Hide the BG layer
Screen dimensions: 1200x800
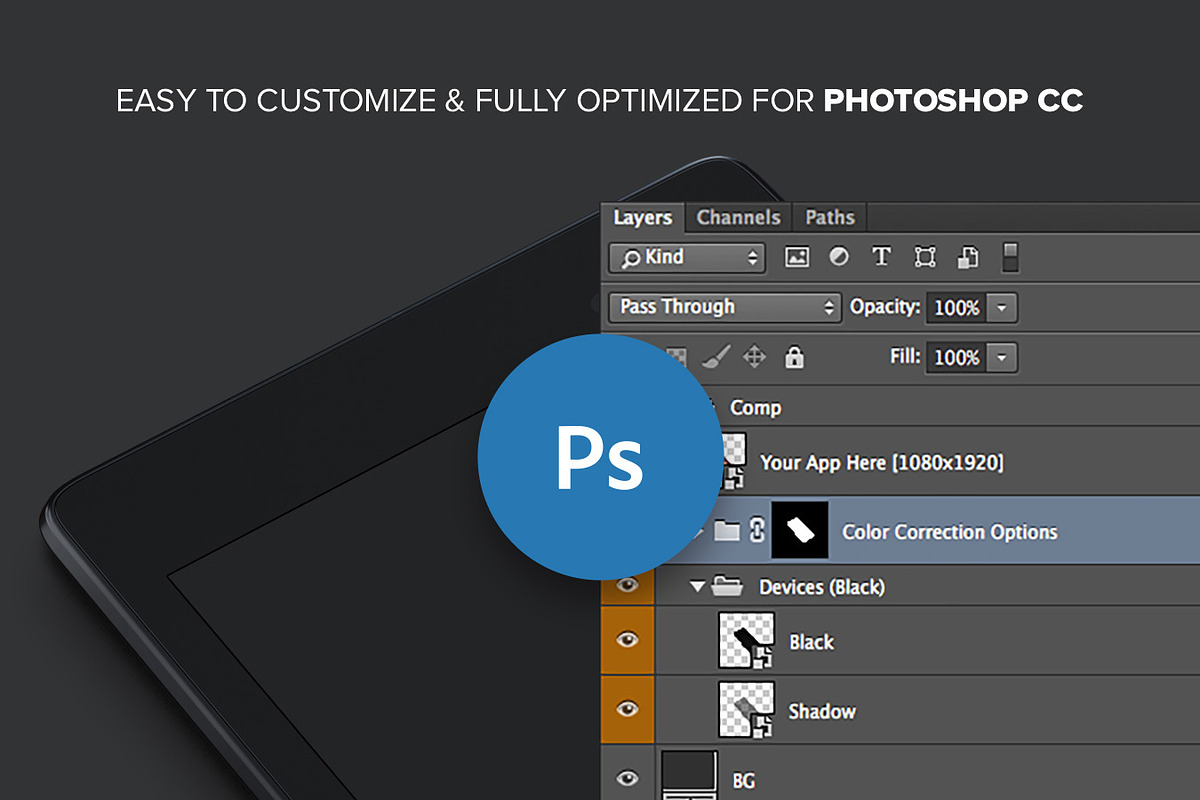pos(627,777)
